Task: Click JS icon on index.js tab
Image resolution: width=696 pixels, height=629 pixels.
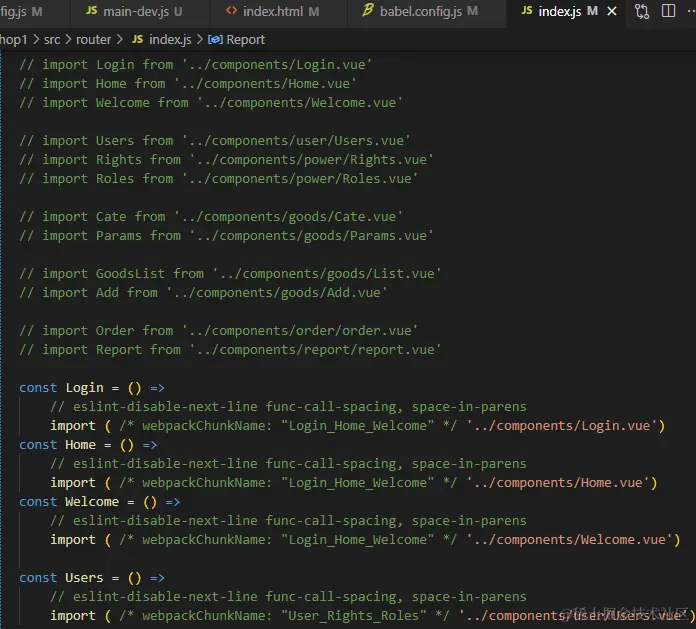Action: [x=526, y=10]
